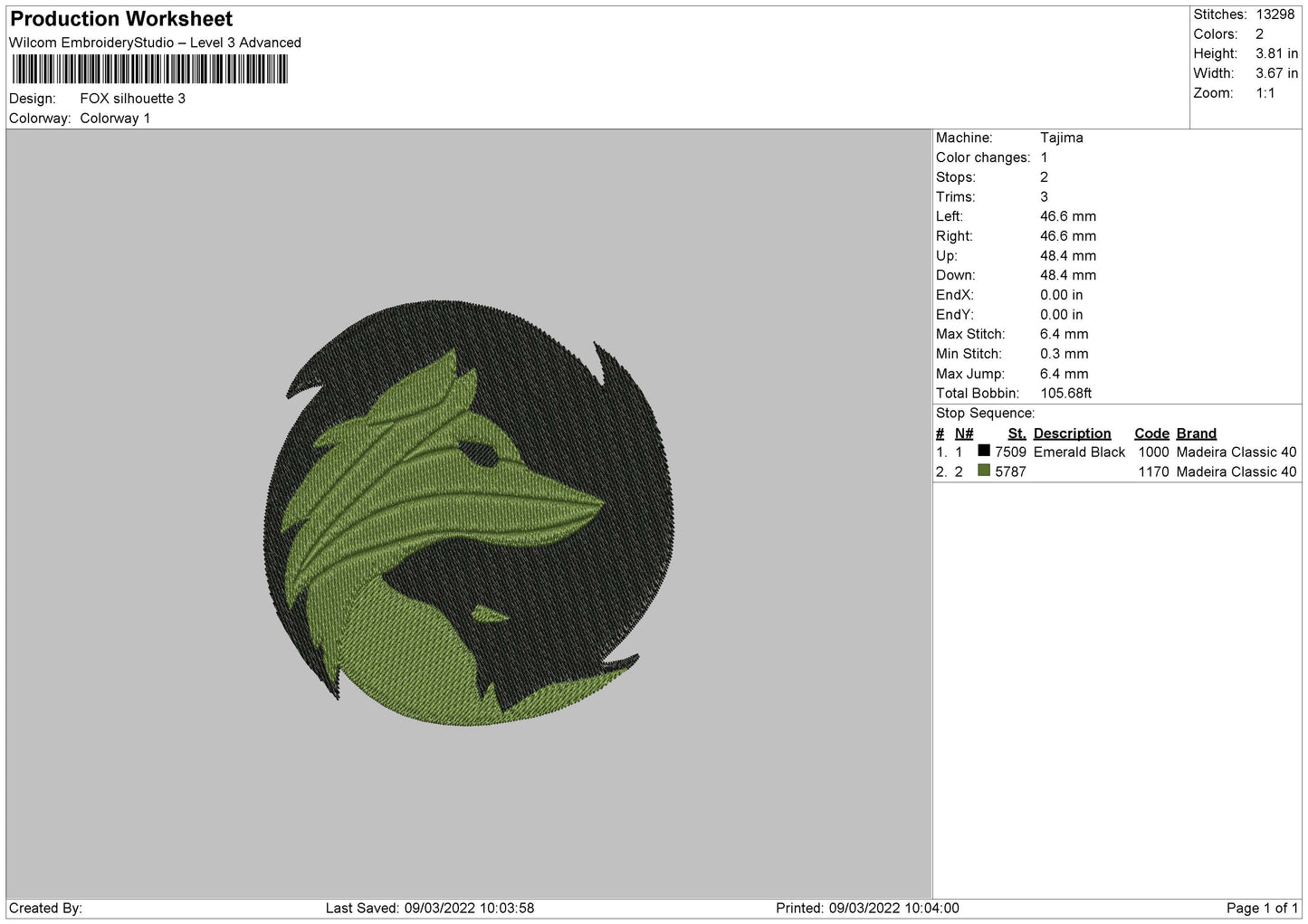Click the black Emerald Black color swatch
Image resolution: width=1308 pixels, height=924 pixels.
(x=984, y=450)
